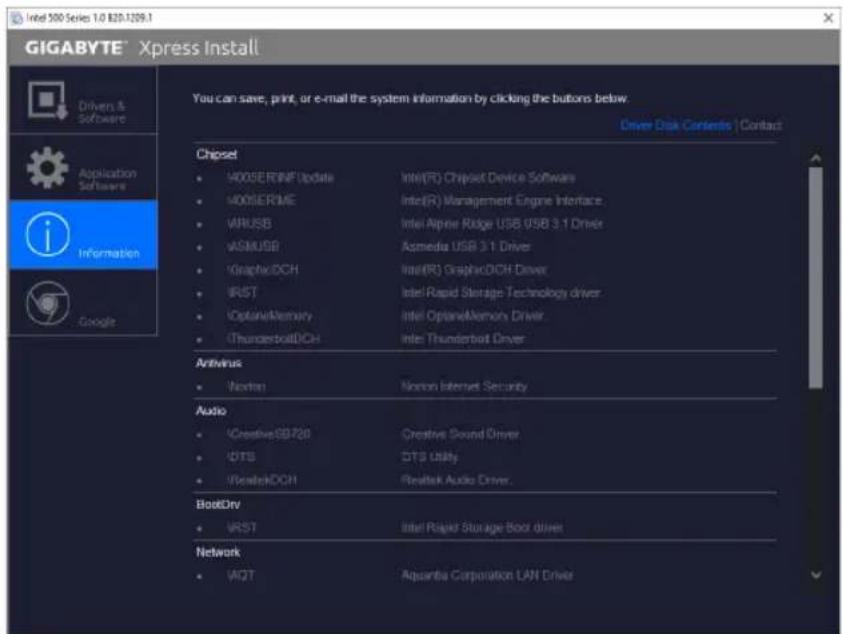The width and height of the screenshot is (843, 634).
Task: Select the \OptaneMemory entry
Action: tap(270, 316)
